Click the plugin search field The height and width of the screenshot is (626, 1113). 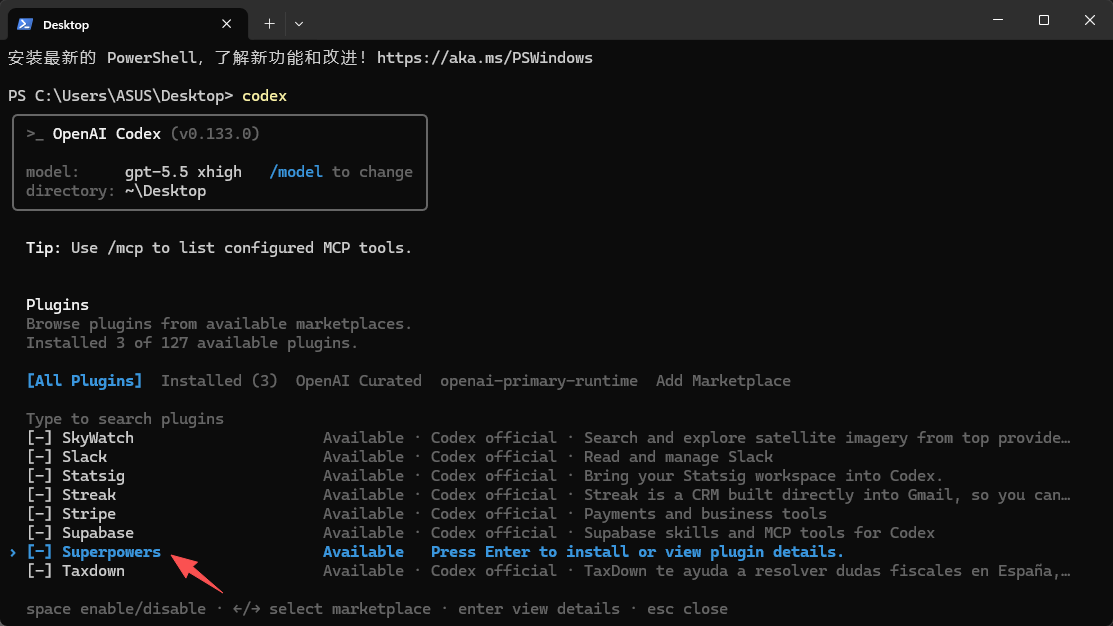[125, 419]
